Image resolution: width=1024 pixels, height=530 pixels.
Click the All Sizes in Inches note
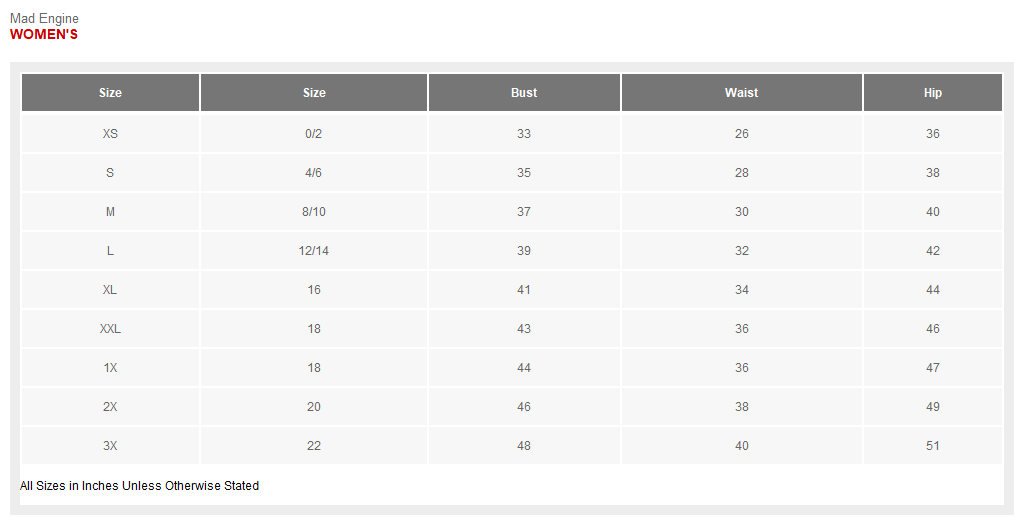coord(140,486)
